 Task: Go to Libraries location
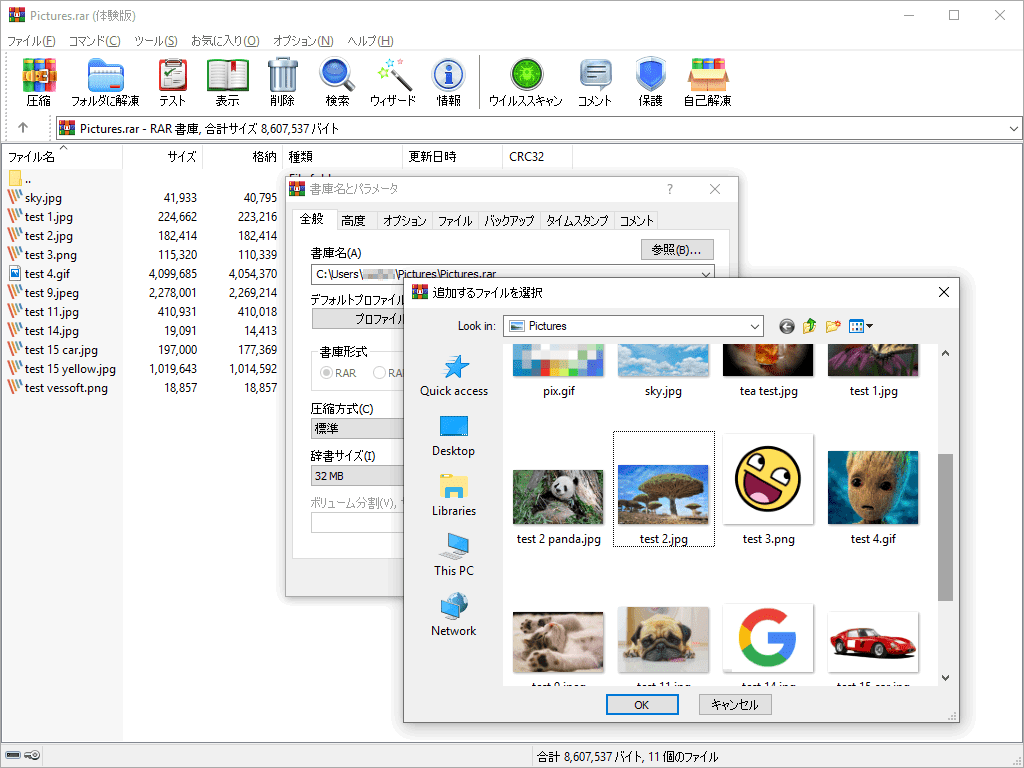point(454,496)
